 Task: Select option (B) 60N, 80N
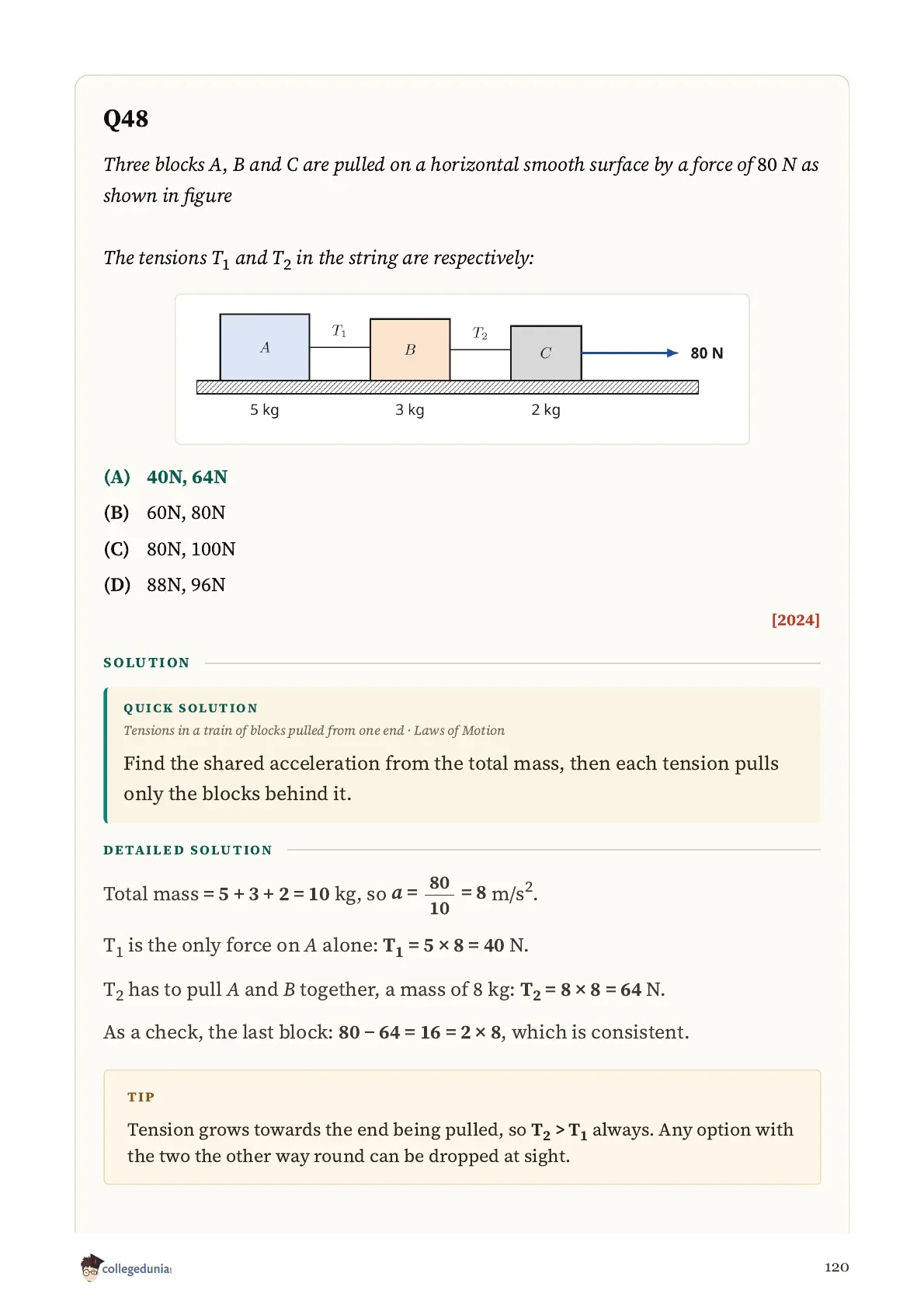pos(165,513)
